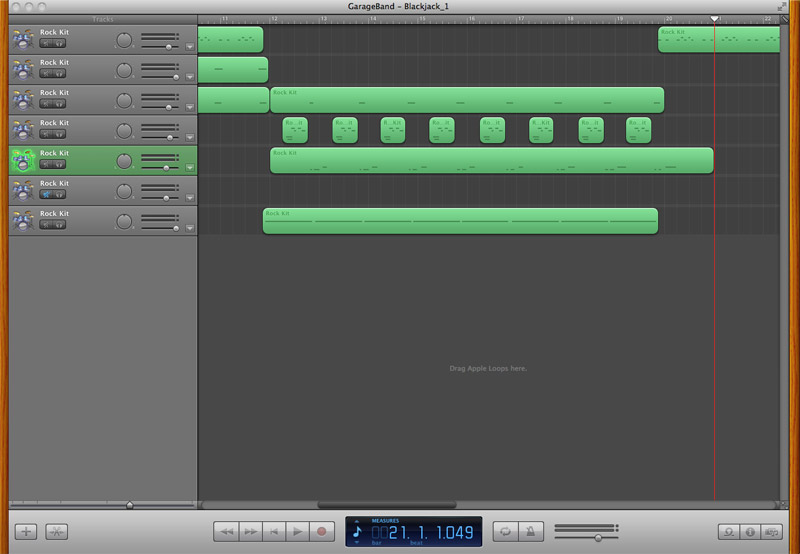Solo the sixth Rock Kit track with headphones
This screenshot has height=554, width=800.
[59, 194]
